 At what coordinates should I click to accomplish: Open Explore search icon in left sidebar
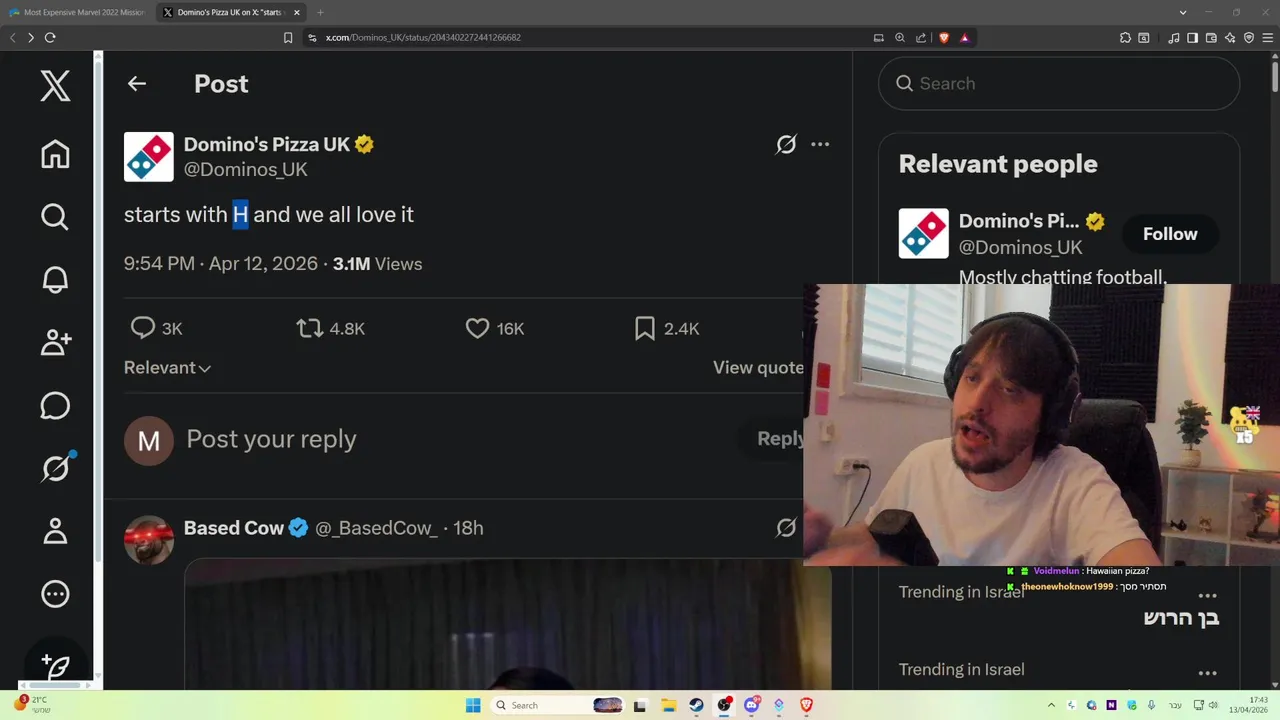pyautogui.click(x=55, y=217)
